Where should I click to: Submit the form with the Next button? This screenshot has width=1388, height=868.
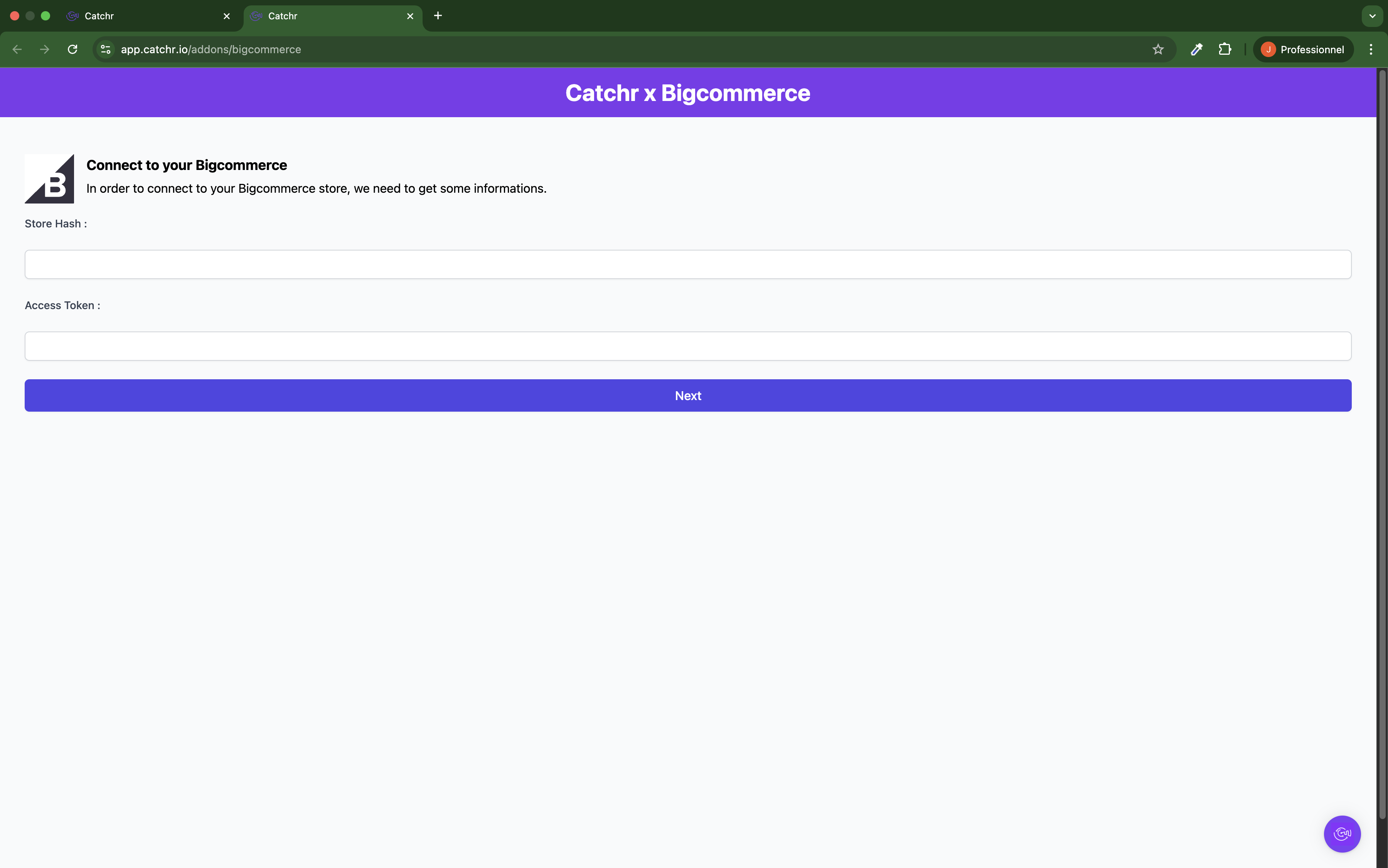(x=687, y=395)
